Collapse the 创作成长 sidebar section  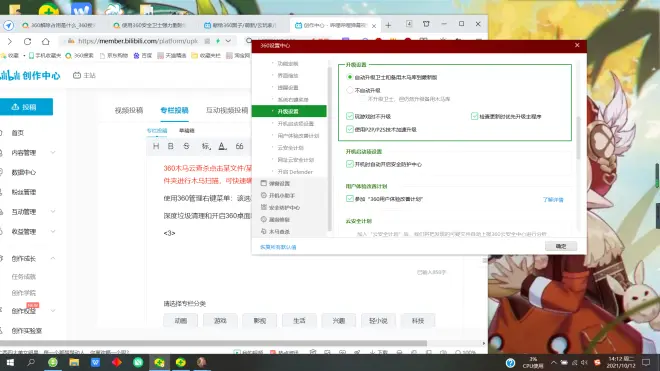pos(53,259)
